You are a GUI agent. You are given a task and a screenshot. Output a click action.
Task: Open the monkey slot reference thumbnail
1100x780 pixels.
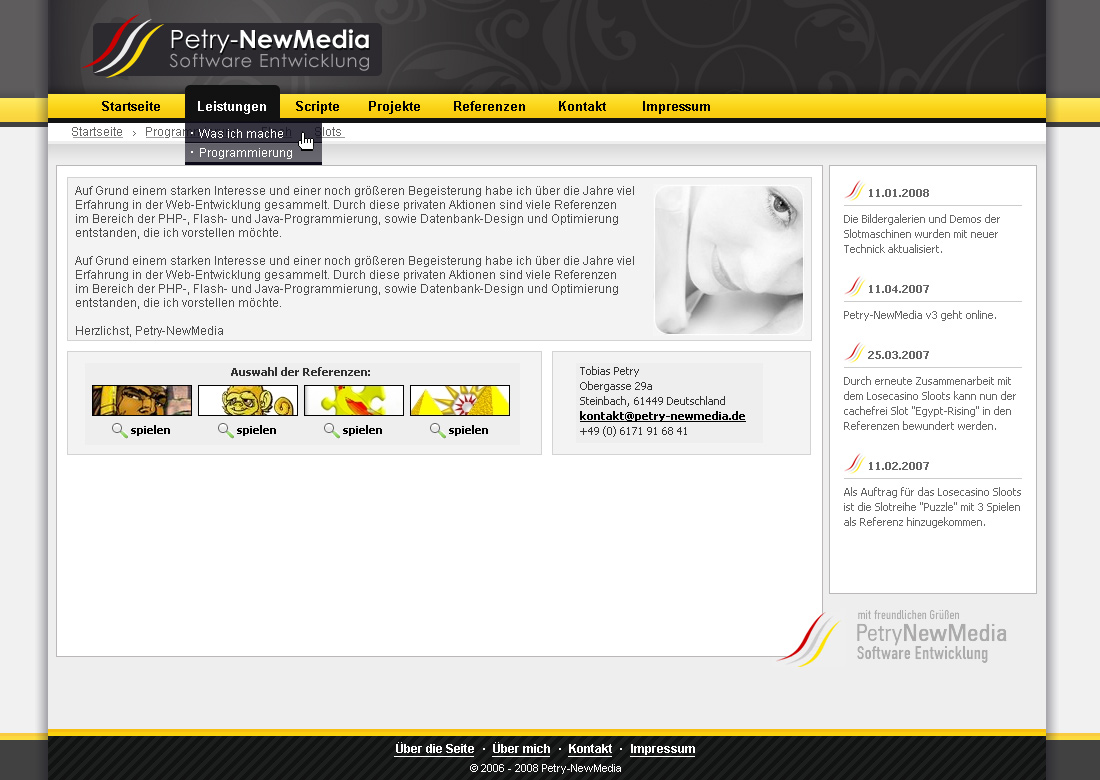point(248,401)
